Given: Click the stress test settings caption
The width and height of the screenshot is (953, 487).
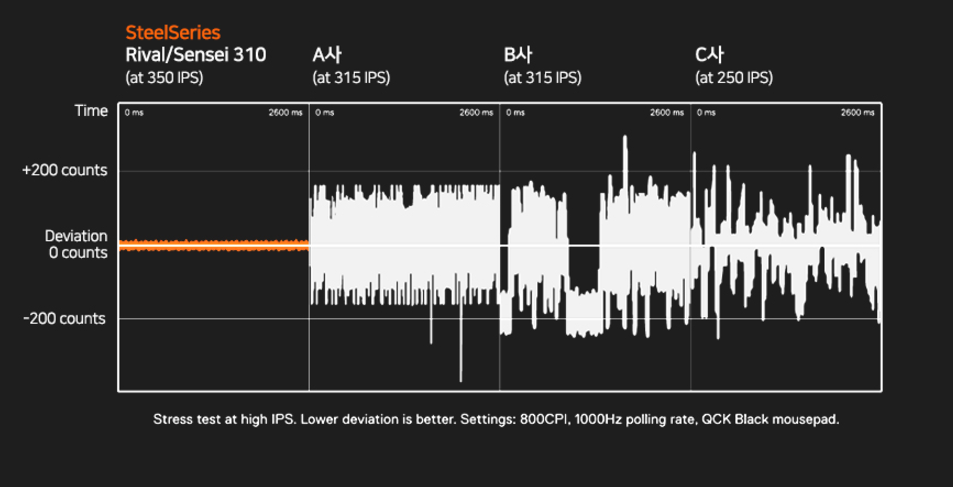Looking at the screenshot, I should 496,420.
